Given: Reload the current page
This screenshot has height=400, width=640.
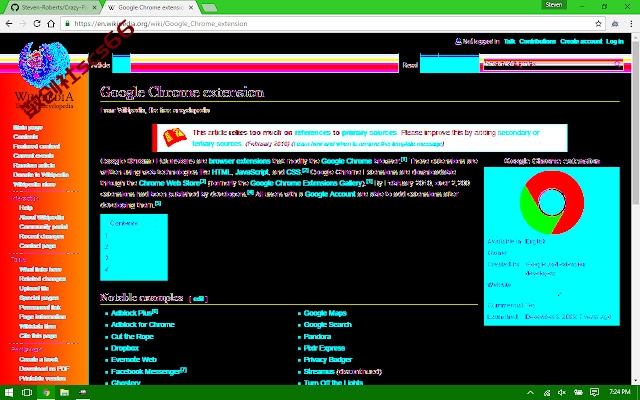Looking at the screenshot, I should 37,24.
